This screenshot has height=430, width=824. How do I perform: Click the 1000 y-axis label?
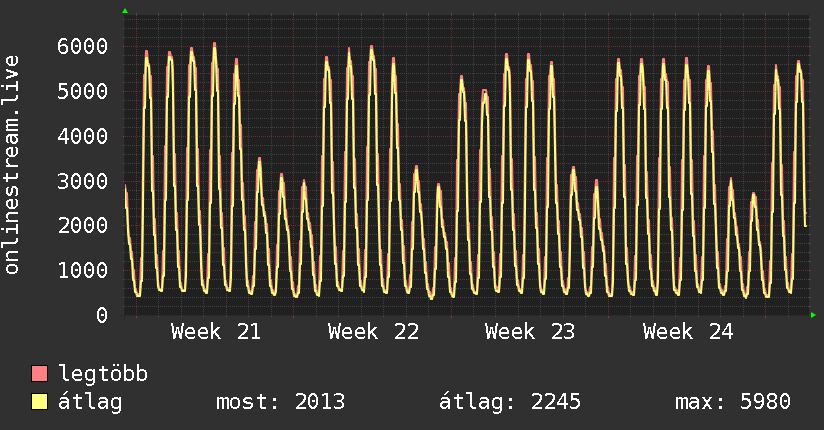(83, 270)
